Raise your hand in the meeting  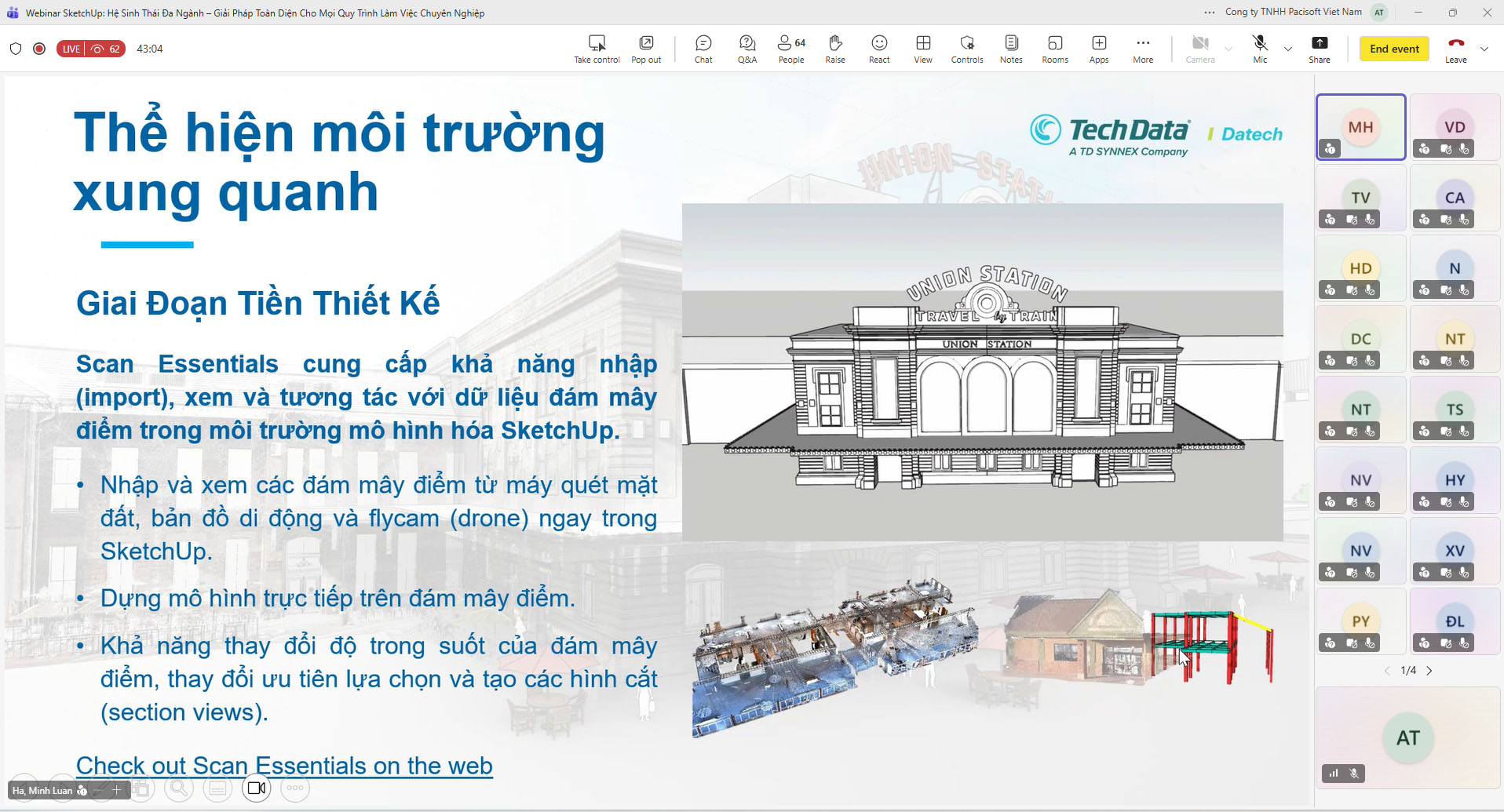click(834, 49)
